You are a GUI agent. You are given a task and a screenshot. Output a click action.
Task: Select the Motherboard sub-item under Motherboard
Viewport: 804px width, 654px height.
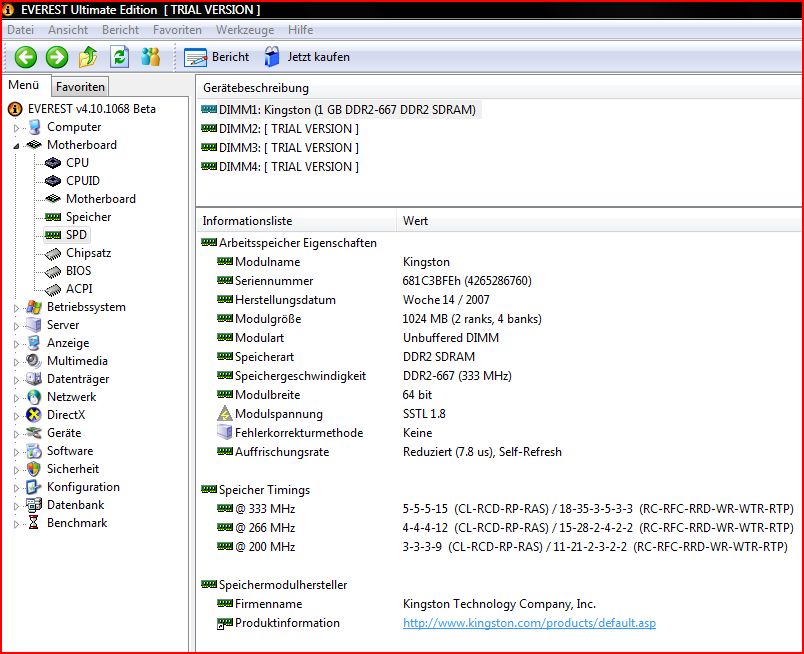pos(100,199)
